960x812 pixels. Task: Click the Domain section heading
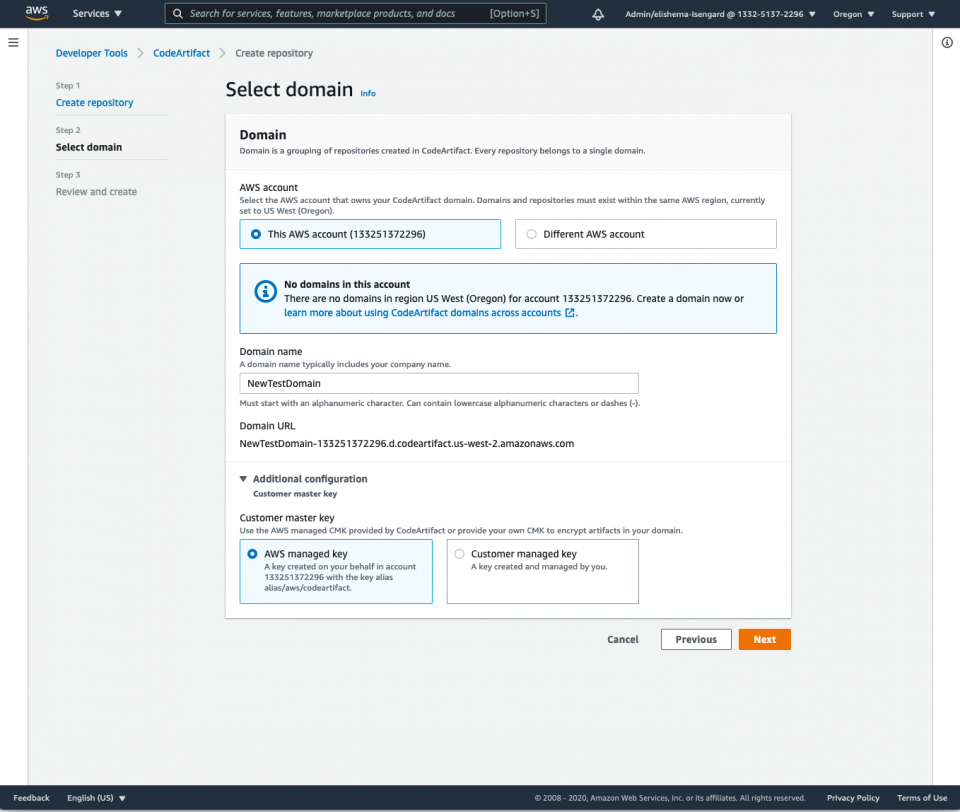[263, 135]
